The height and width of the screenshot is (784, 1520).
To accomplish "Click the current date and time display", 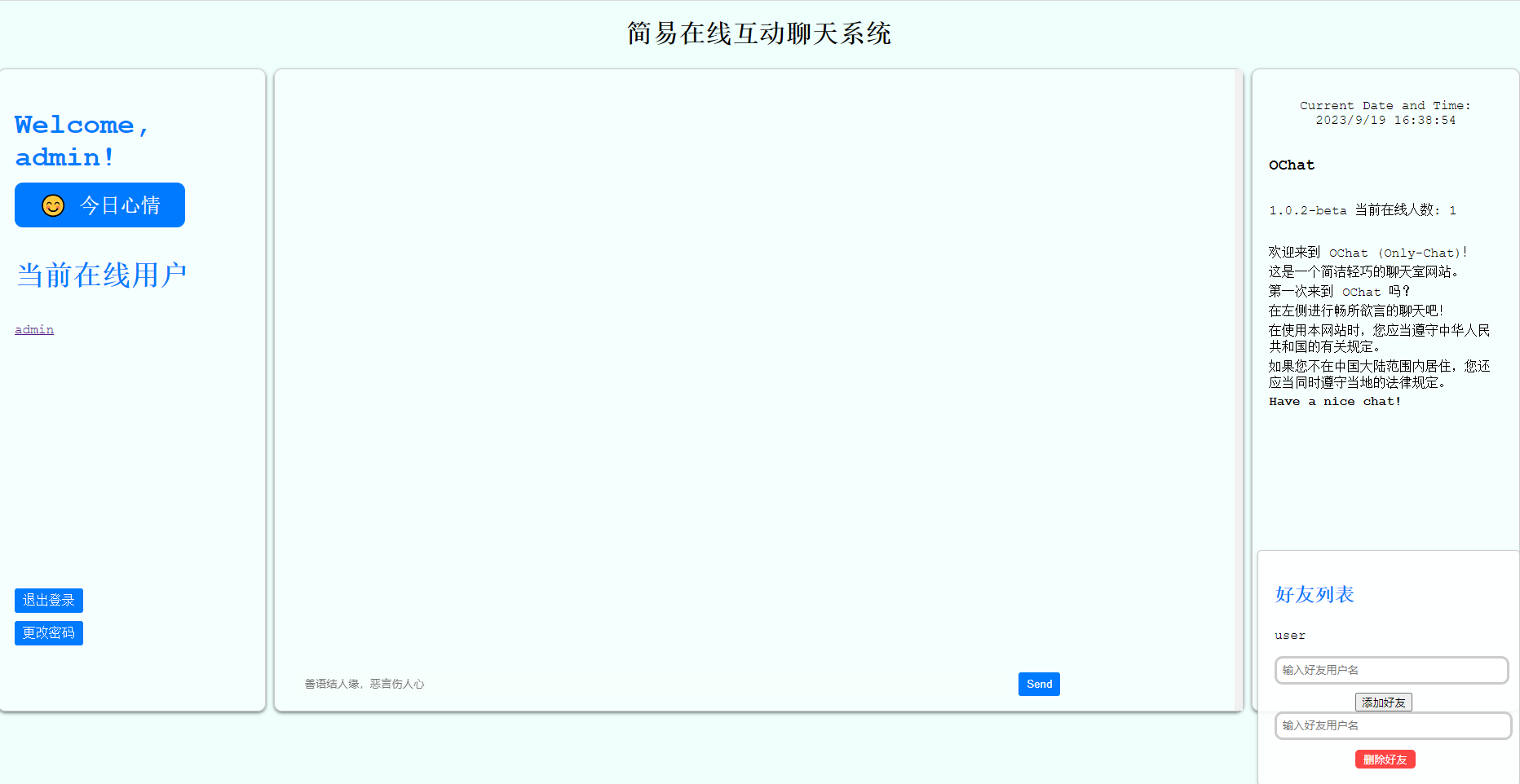I will [1385, 112].
